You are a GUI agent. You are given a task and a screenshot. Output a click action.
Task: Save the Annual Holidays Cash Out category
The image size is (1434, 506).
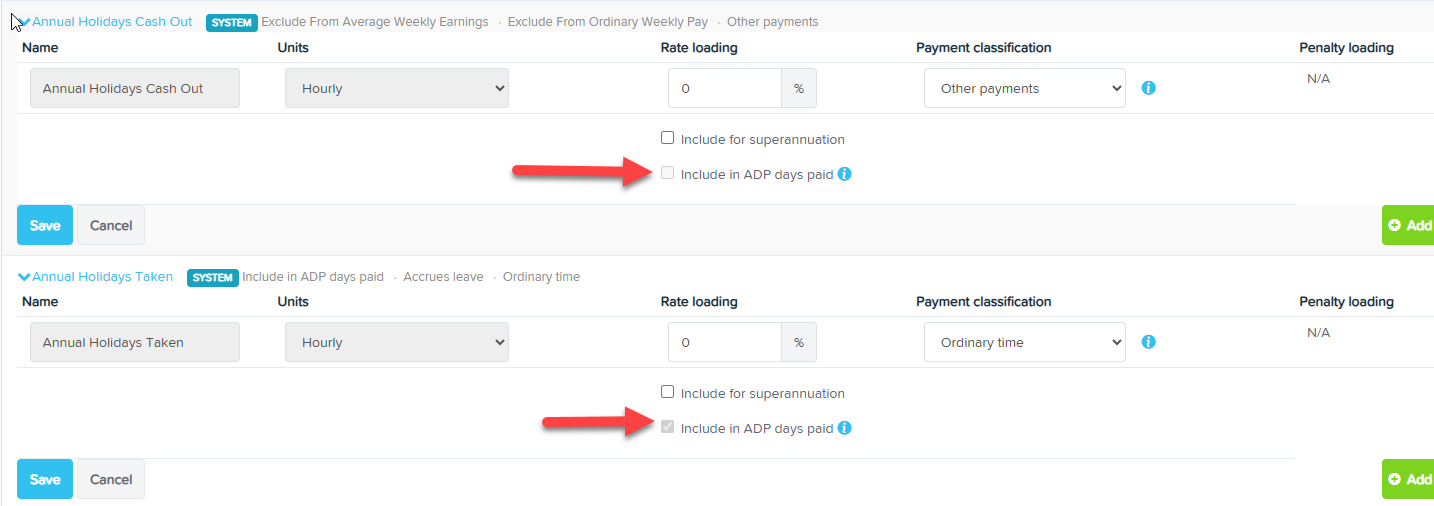coord(45,225)
